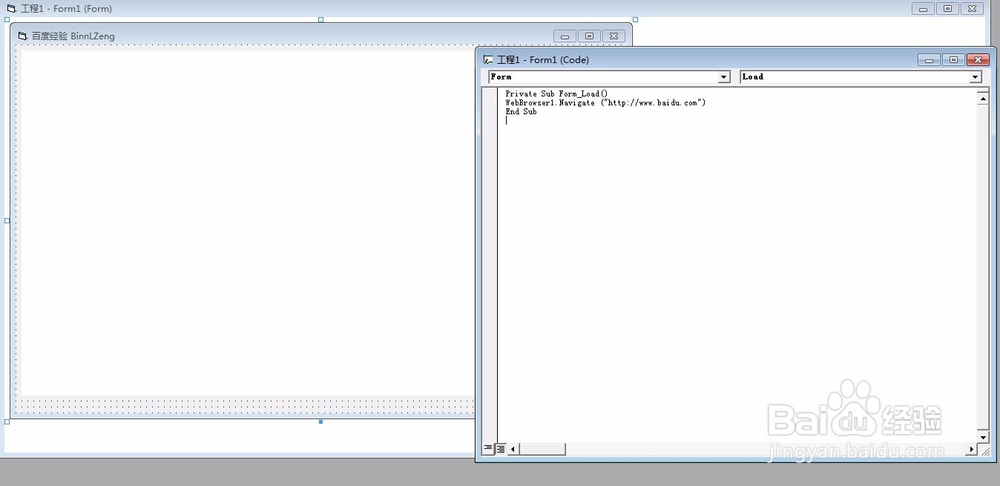Click minimize on the 百度经验 BinnLZeng form

coord(564,36)
